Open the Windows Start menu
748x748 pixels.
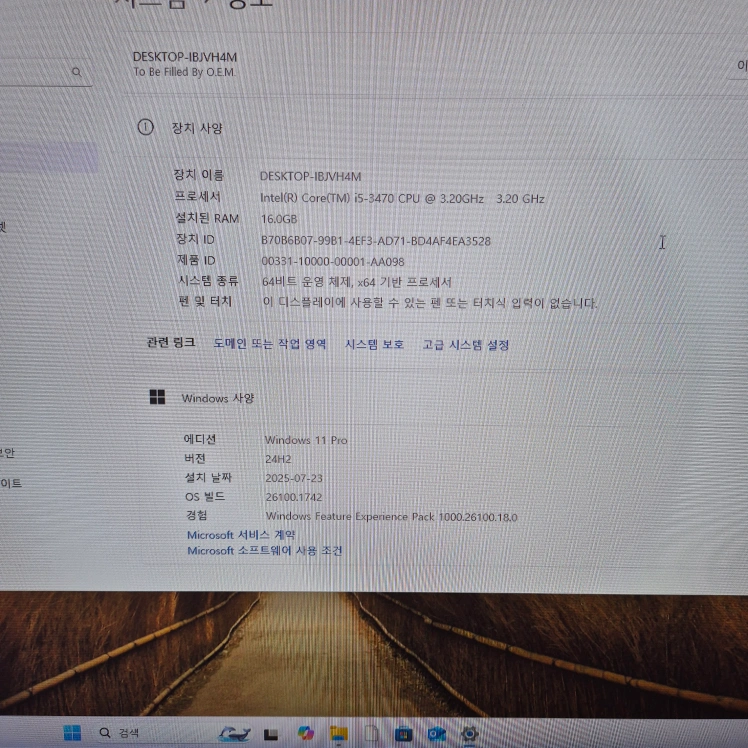73,733
